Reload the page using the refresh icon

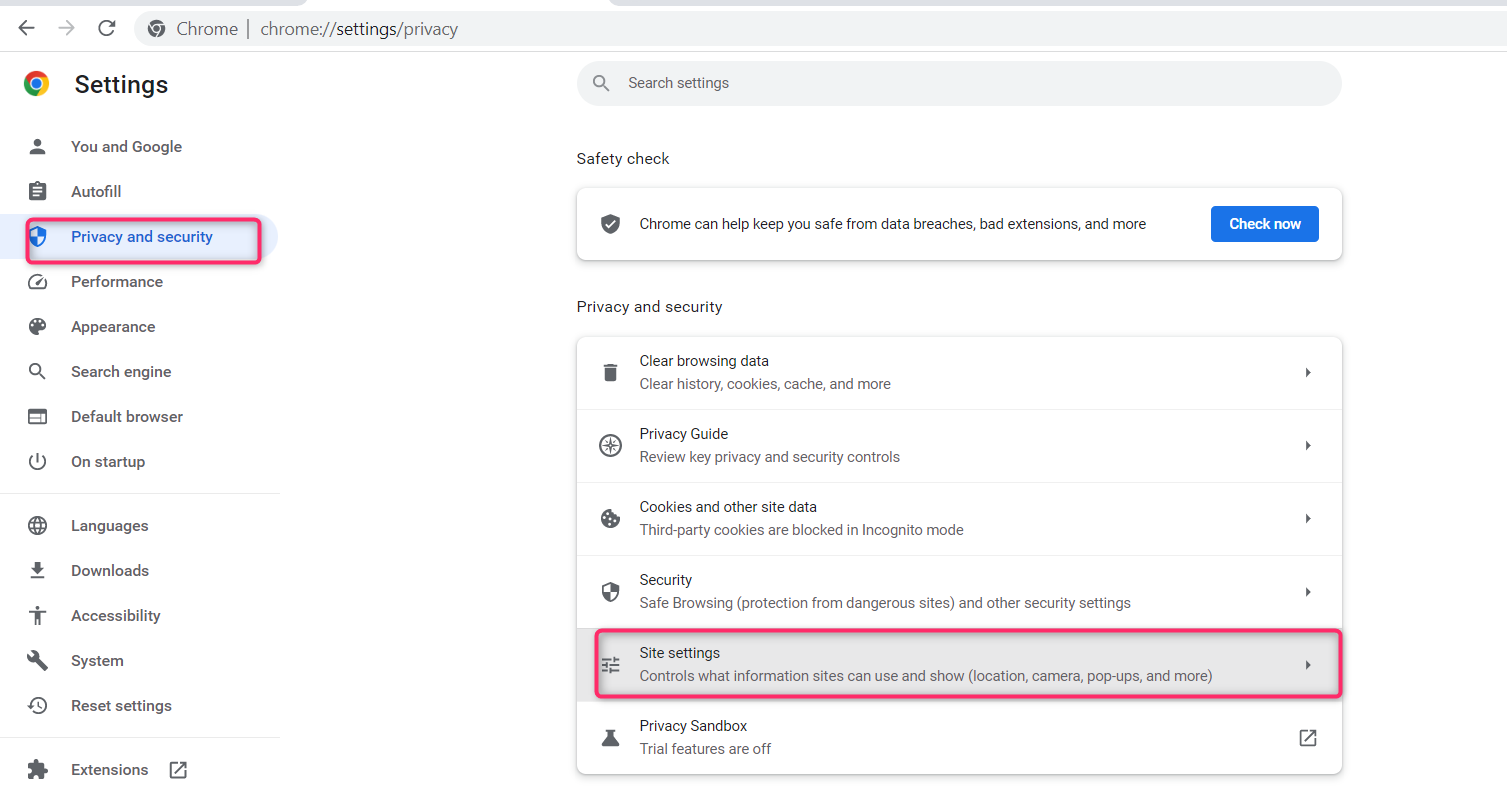[x=107, y=29]
